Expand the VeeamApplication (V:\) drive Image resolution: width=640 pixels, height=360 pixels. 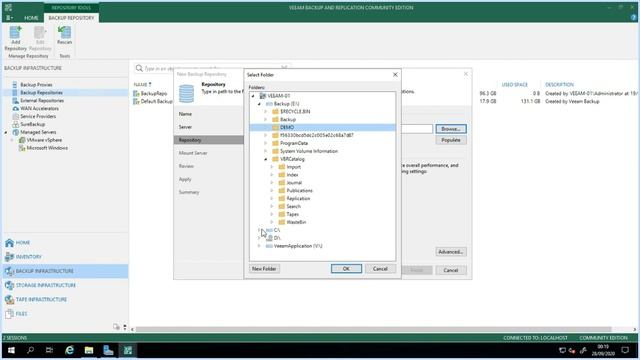click(x=259, y=246)
